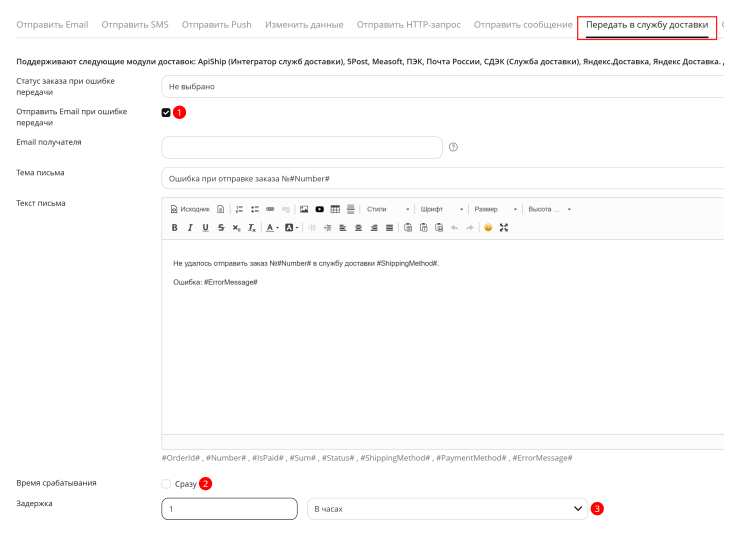Switch to Изменить данные tab
Image resolution: width=740 pixels, height=536 pixels.
(x=304, y=25)
